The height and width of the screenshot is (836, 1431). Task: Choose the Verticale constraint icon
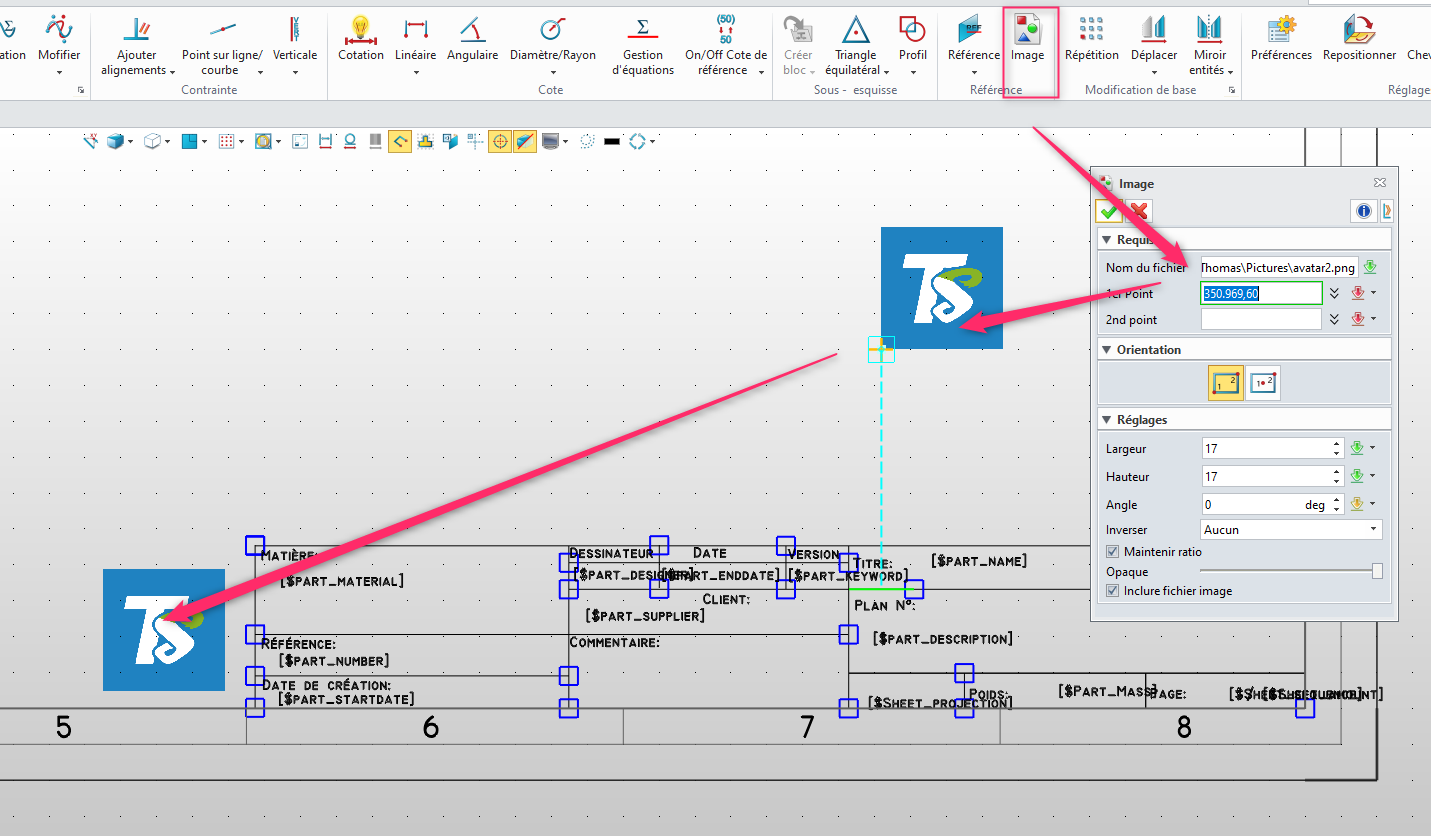tap(294, 28)
